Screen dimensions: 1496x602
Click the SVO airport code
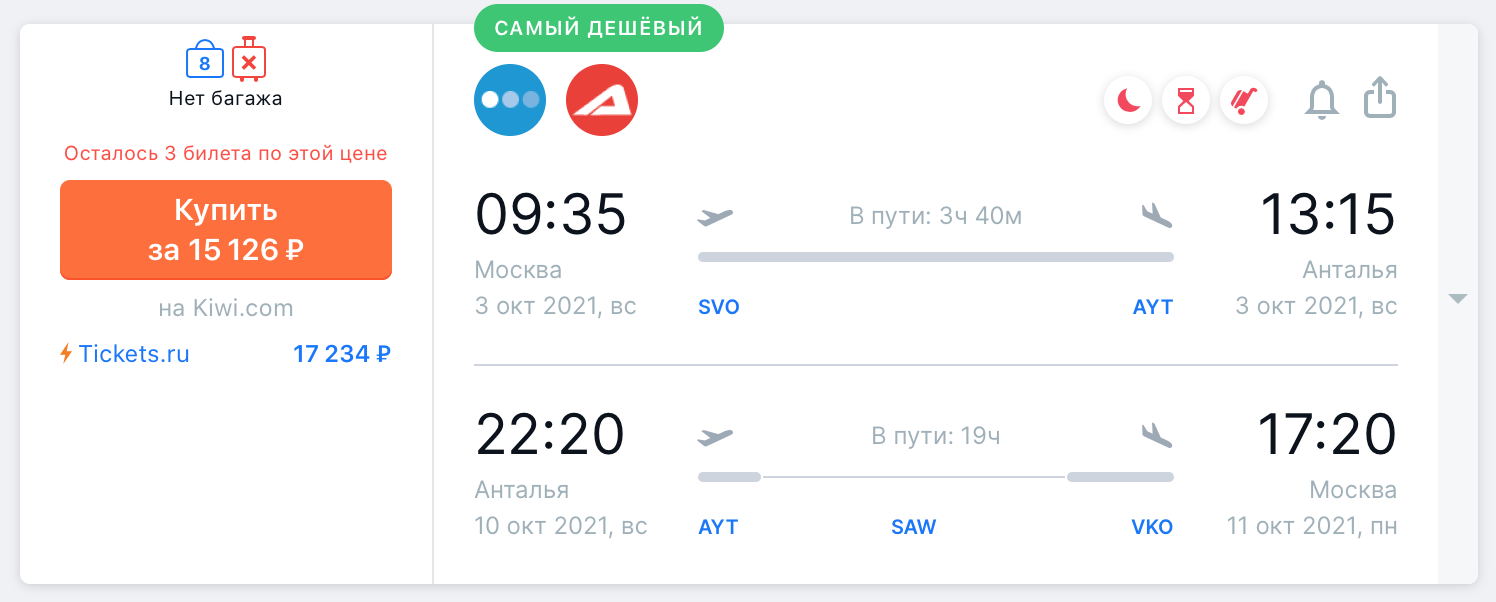pos(719,307)
